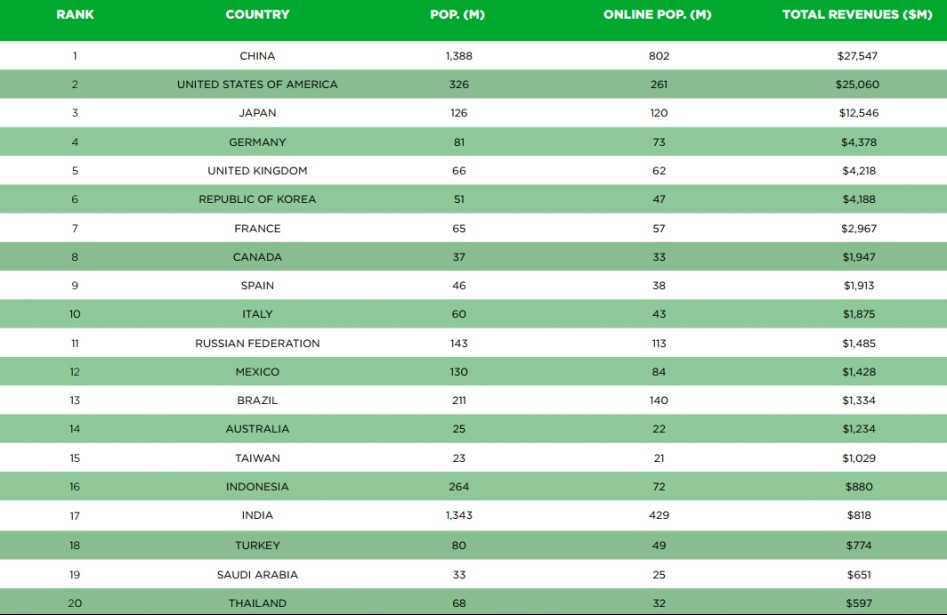Screen dimensions: 947x615
Task: Select the ONLINE POP. (M) header
Action: coord(658,15)
